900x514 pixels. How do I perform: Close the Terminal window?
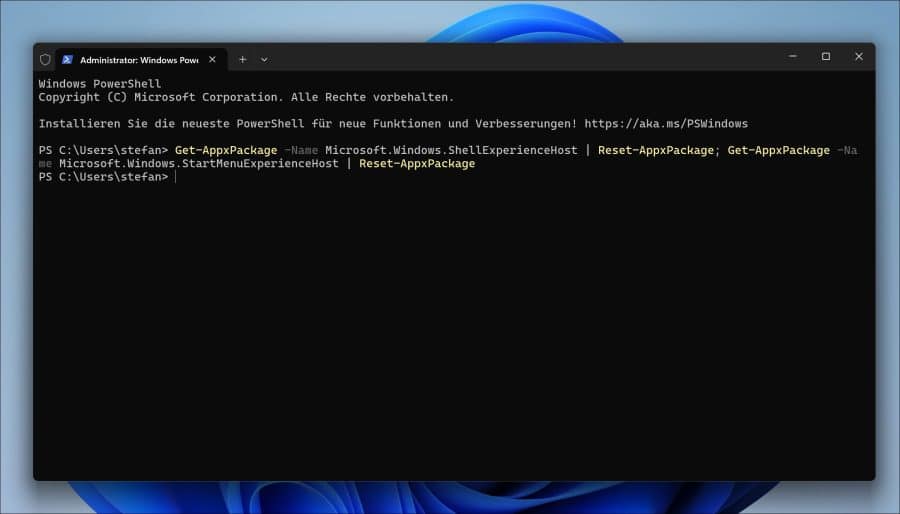859,56
